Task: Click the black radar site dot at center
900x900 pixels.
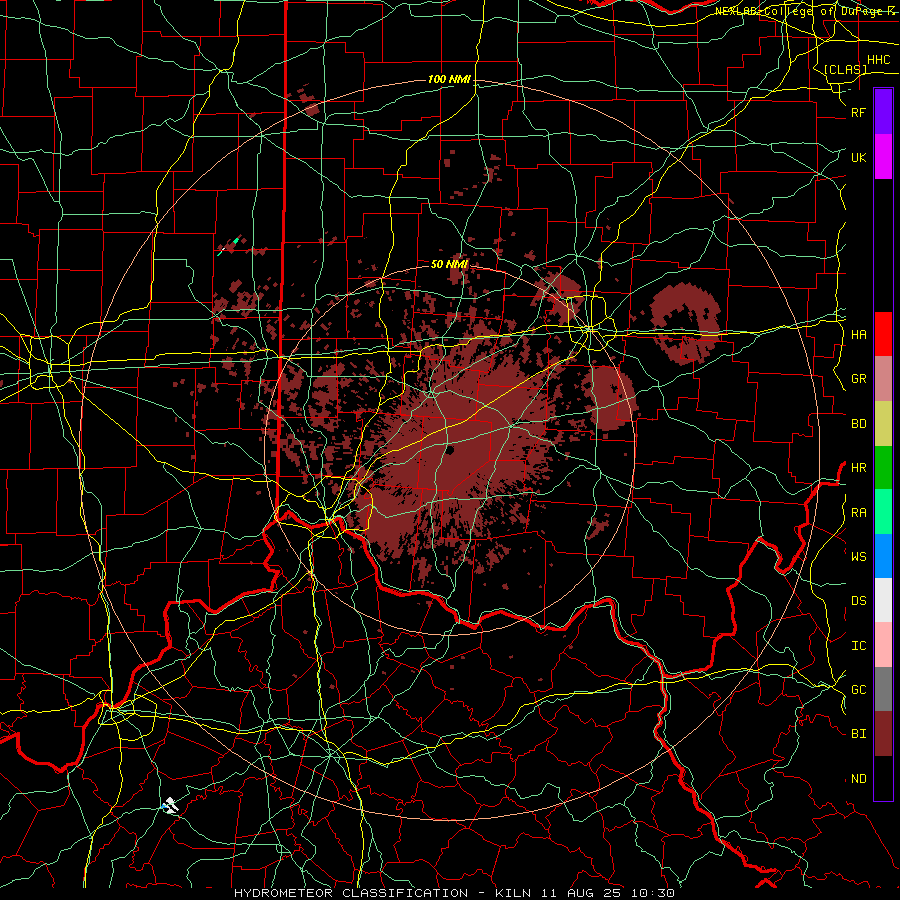Action: pyautogui.click(x=450, y=451)
